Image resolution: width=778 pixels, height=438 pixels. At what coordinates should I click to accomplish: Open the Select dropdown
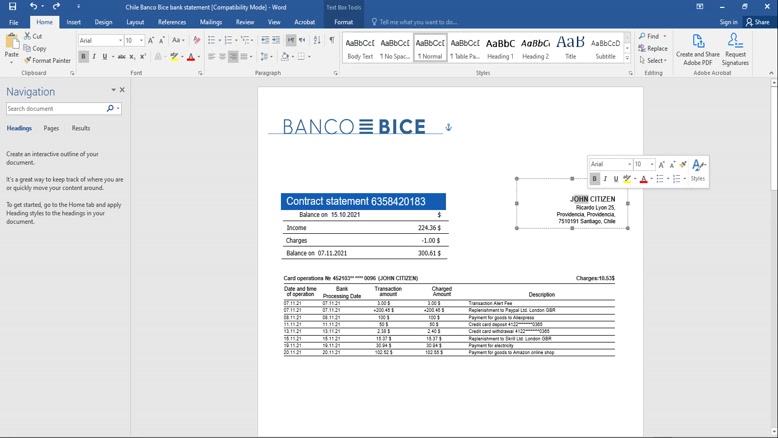[x=653, y=60]
